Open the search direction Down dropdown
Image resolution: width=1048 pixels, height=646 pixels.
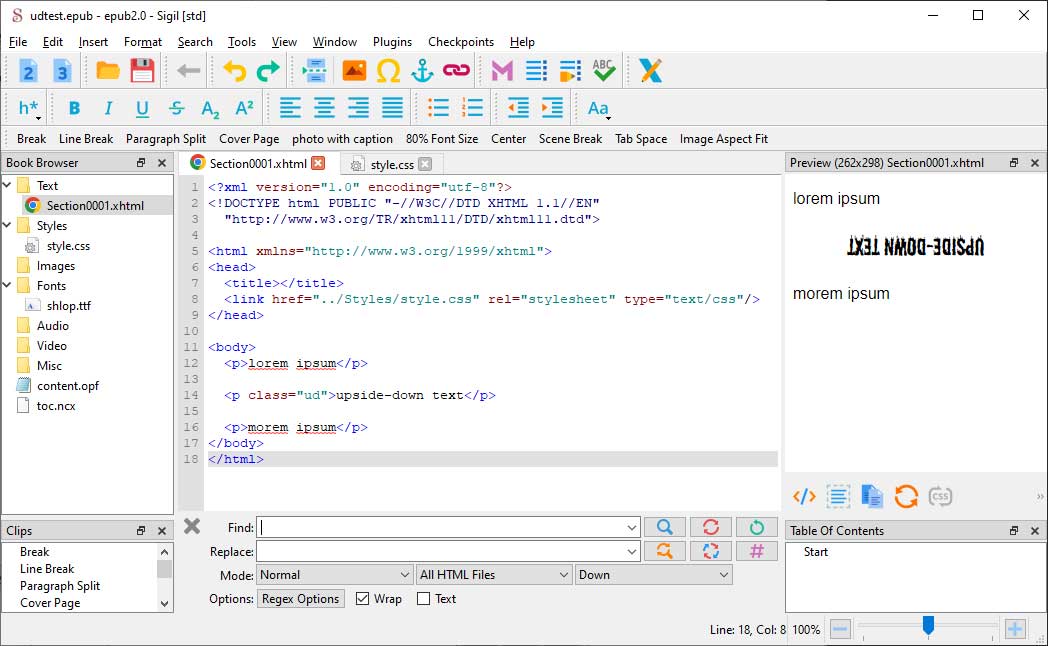point(653,575)
